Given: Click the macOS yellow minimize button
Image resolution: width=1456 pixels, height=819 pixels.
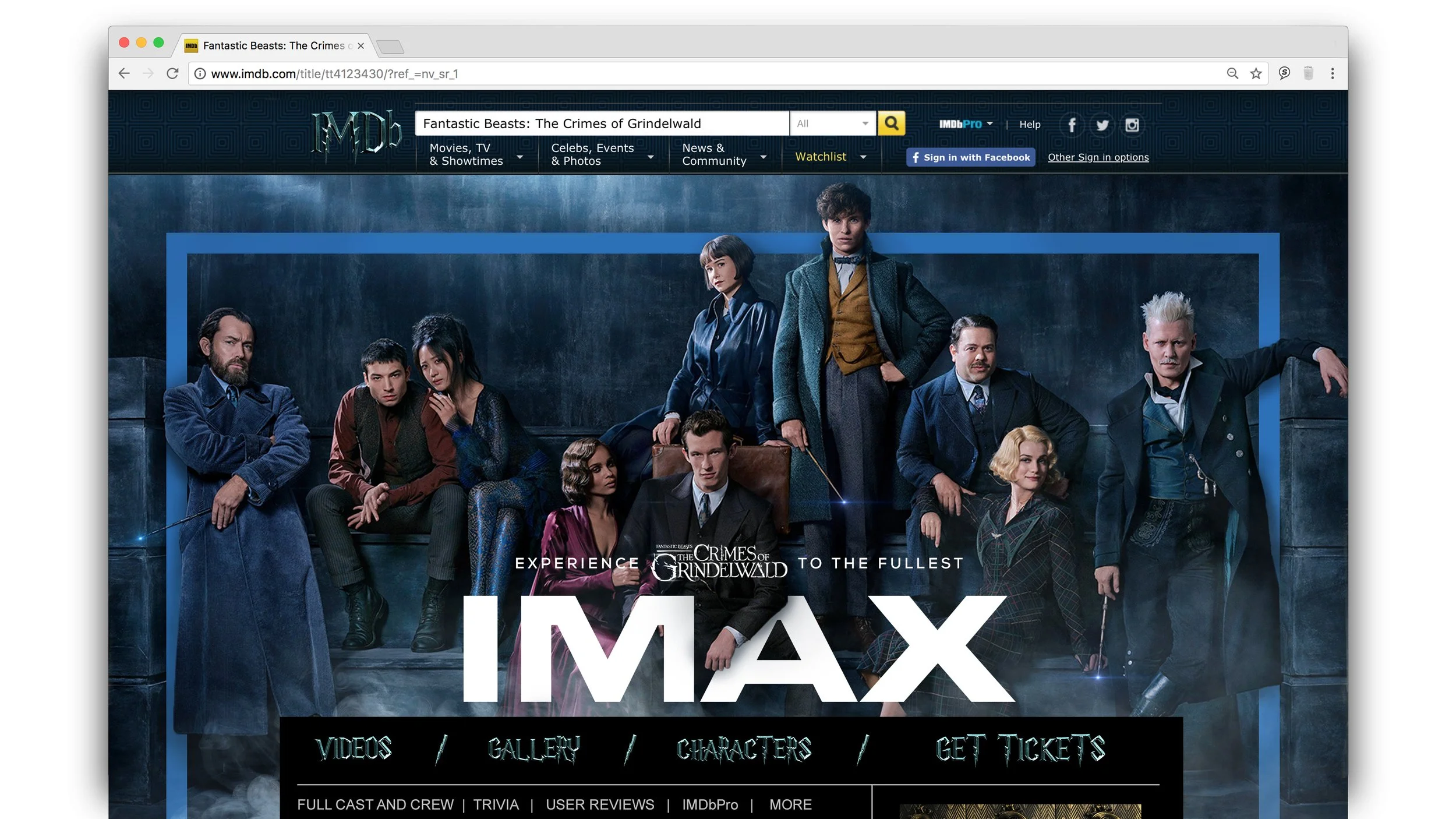Looking at the screenshot, I should (141, 43).
